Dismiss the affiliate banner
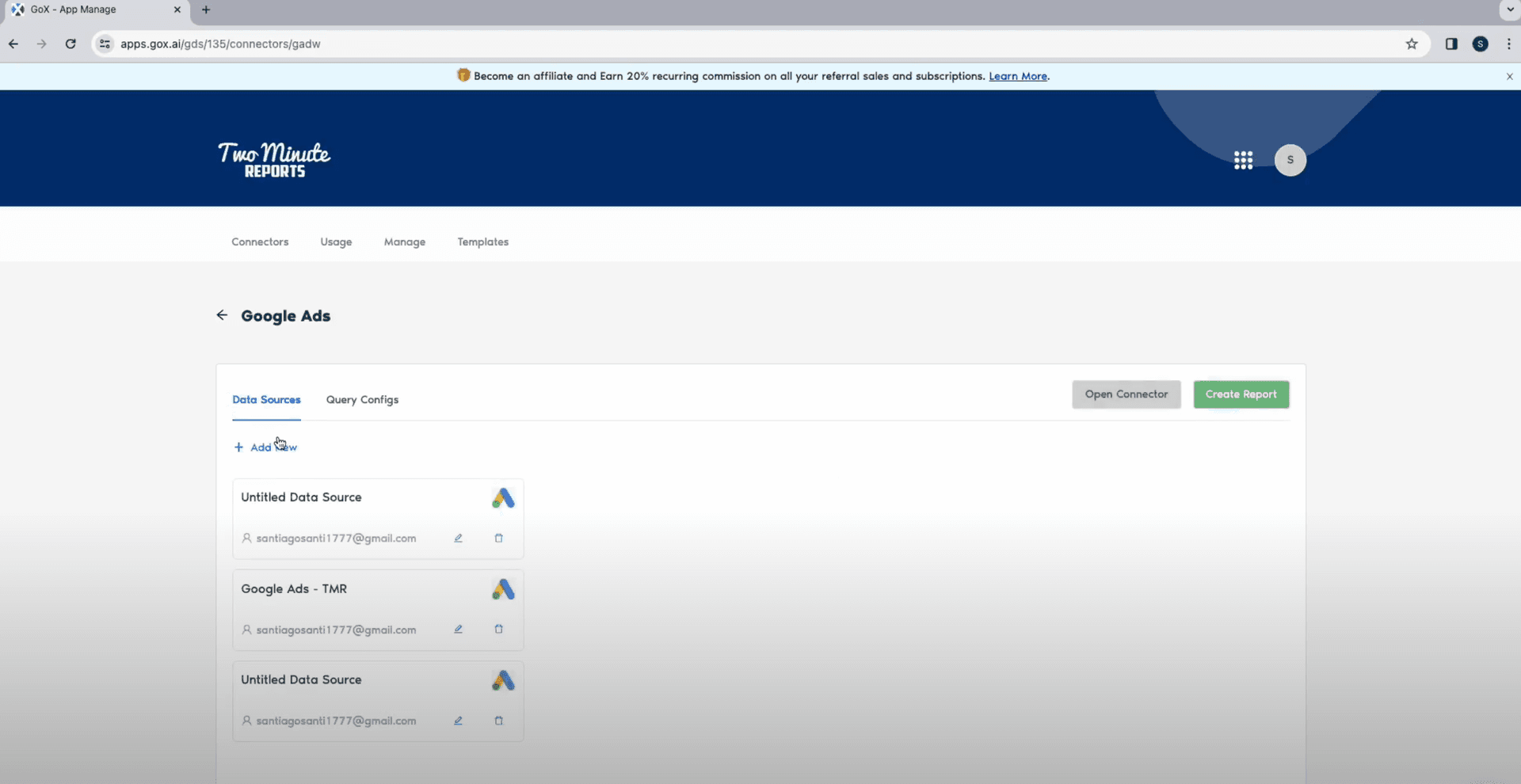Viewport: 1521px width, 784px height. (1509, 77)
